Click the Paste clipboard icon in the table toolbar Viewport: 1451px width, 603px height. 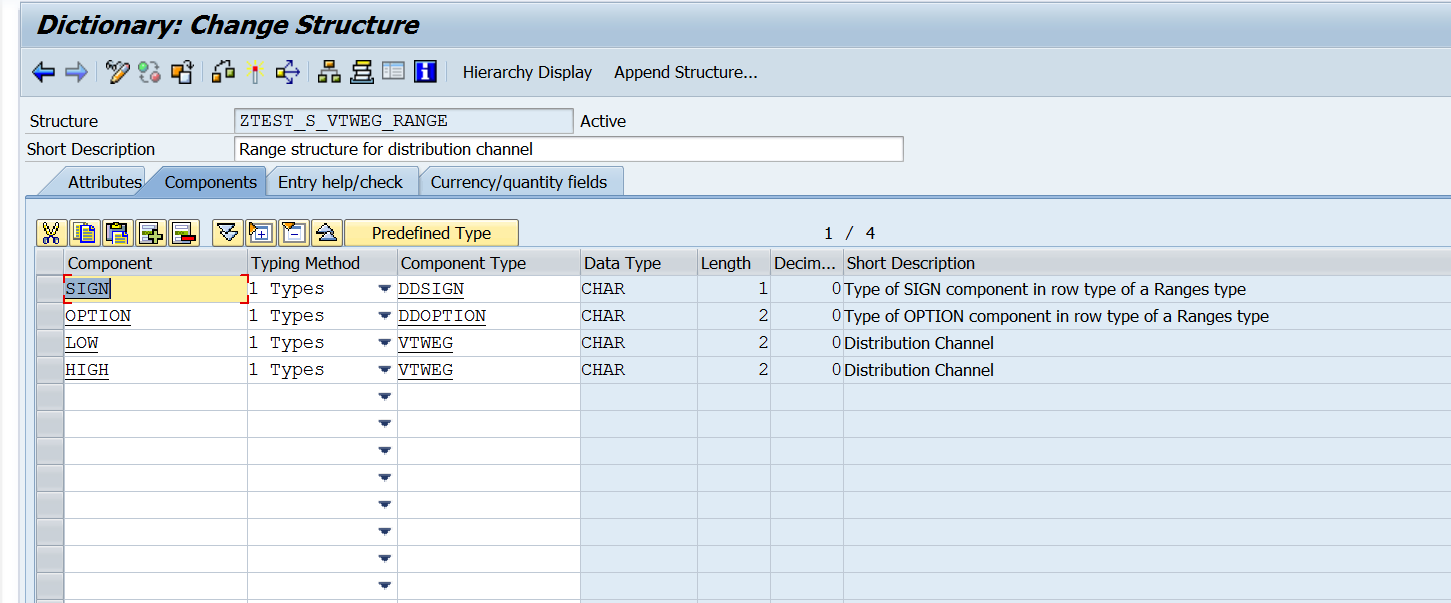point(118,233)
